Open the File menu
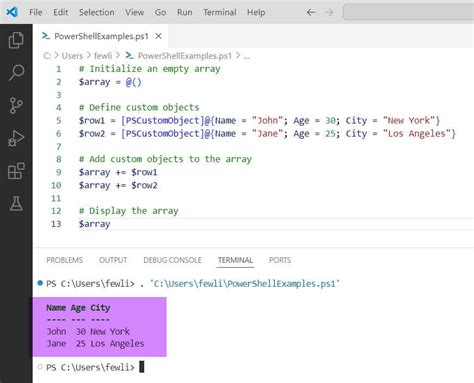Image resolution: width=474 pixels, height=383 pixels. tap(36, 12)
